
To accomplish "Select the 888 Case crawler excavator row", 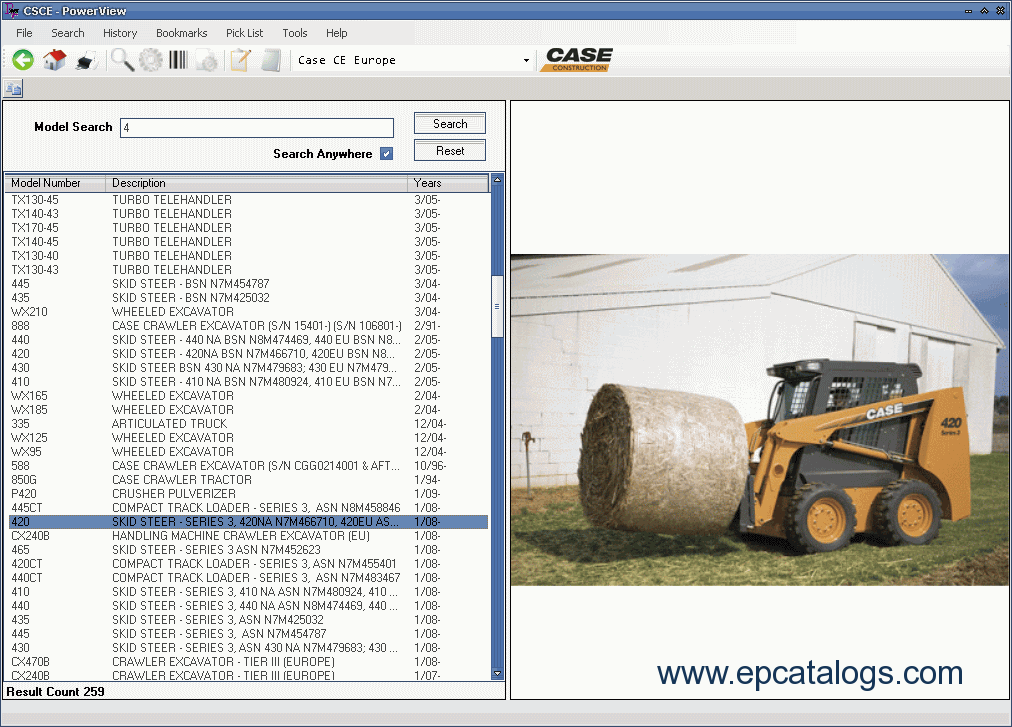I will coord(248,326).
